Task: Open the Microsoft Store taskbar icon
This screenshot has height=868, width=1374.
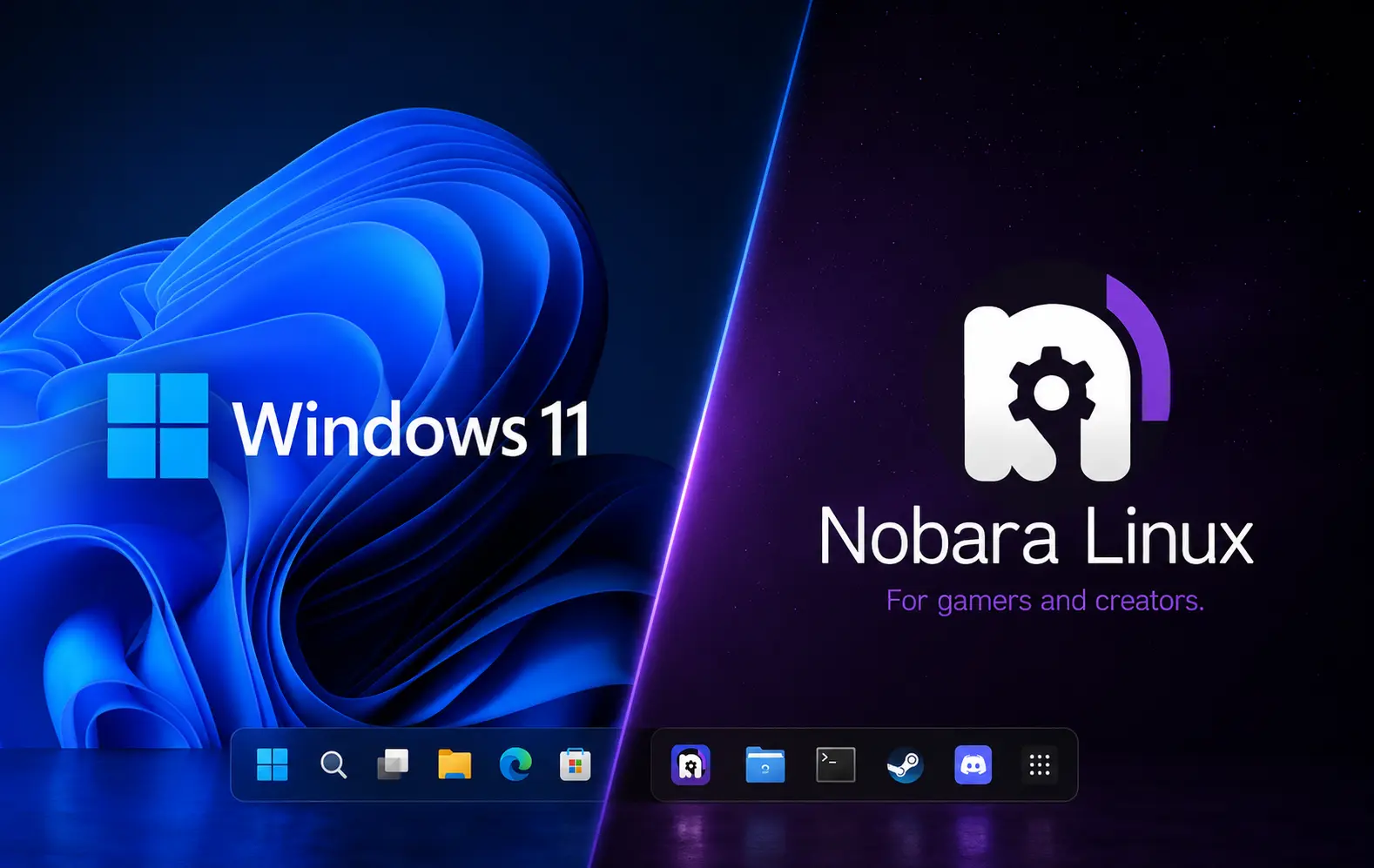Action: point(575,764)
